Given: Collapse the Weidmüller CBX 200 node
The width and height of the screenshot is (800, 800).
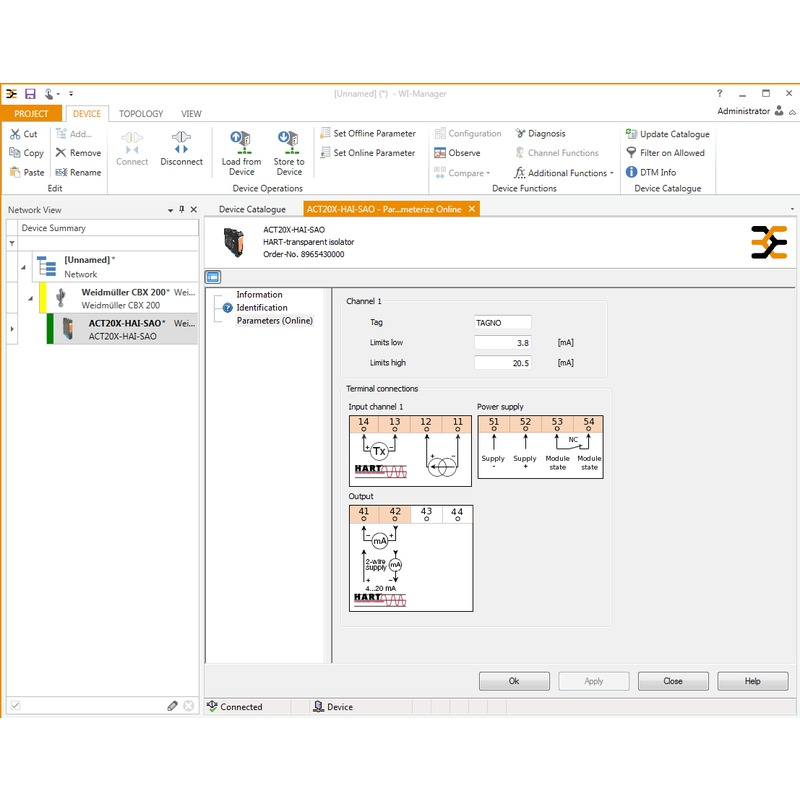Looking at the screenshot, I should pyautogui.click(x=31, y=298).
